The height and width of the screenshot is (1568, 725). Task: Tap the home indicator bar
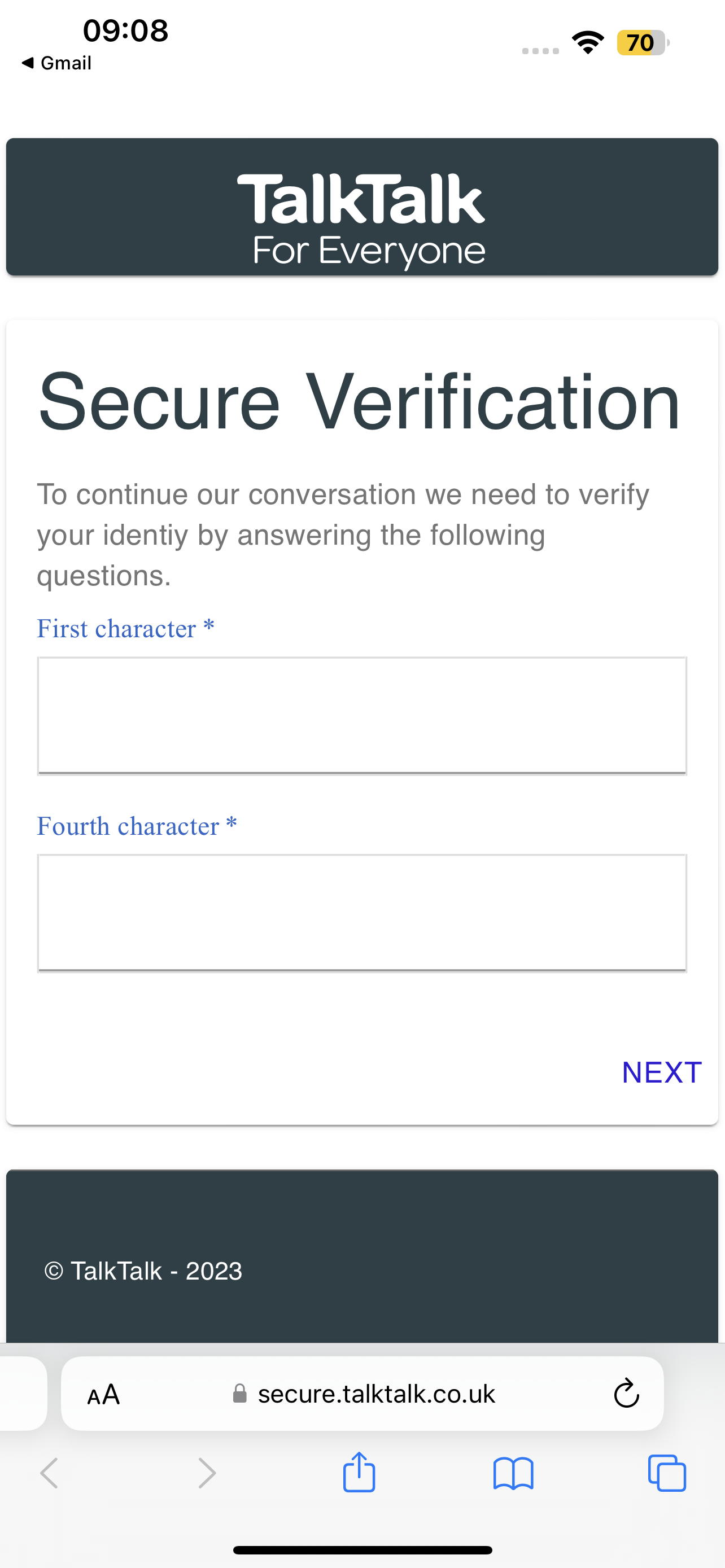(362, 1550)
